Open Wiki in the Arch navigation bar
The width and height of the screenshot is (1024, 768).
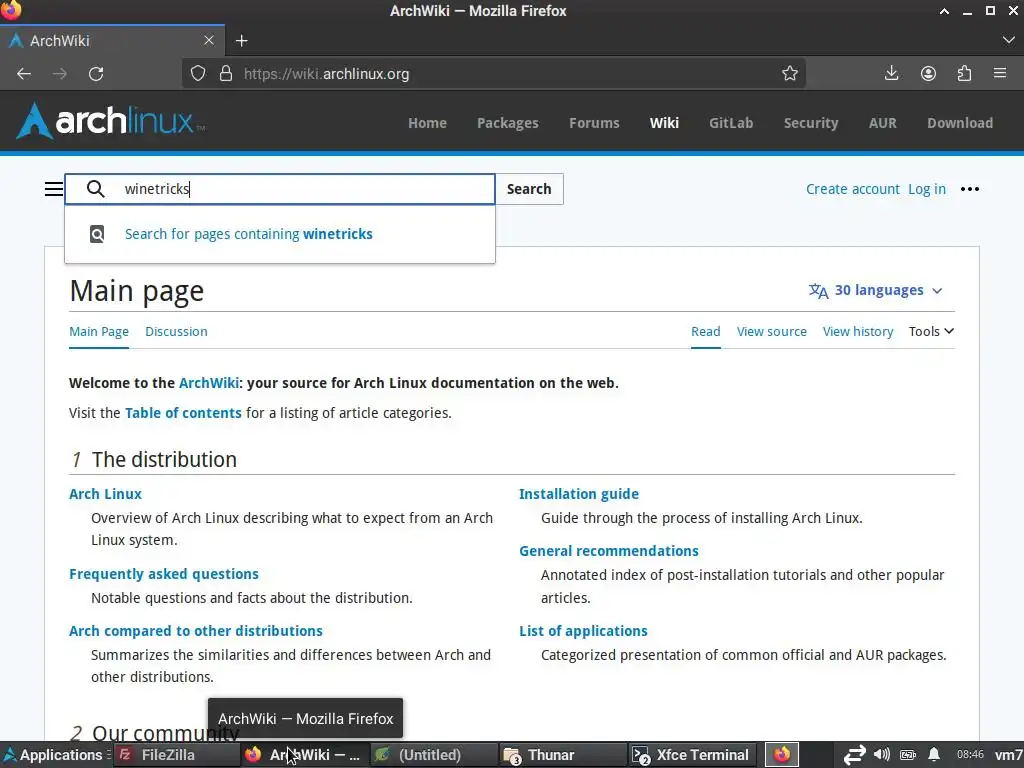point(664,123)
